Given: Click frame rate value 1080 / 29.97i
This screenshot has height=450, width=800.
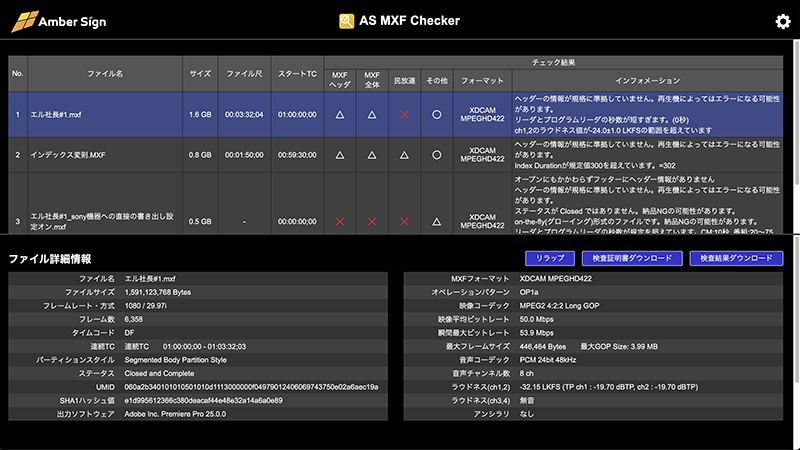Looking at the screenshot, I should coord(145,306).
